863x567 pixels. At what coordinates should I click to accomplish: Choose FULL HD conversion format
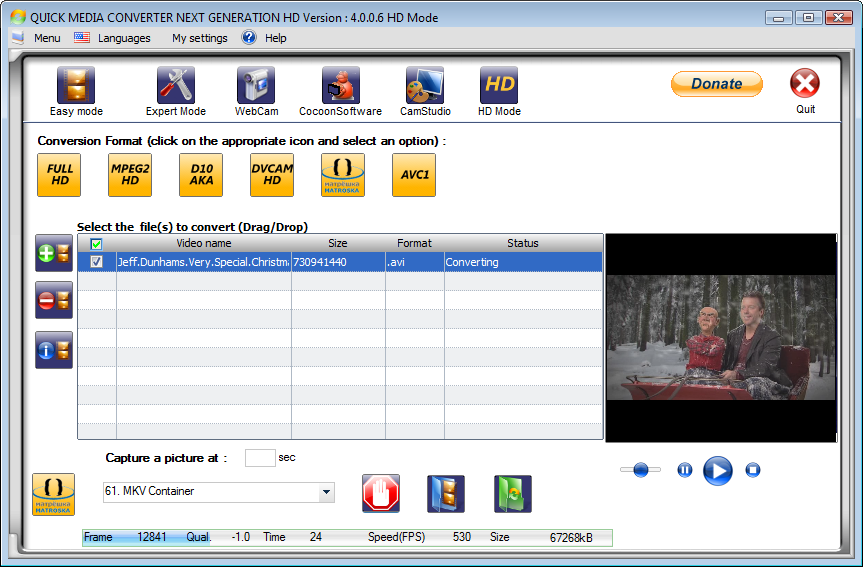(x=59, y=175)
